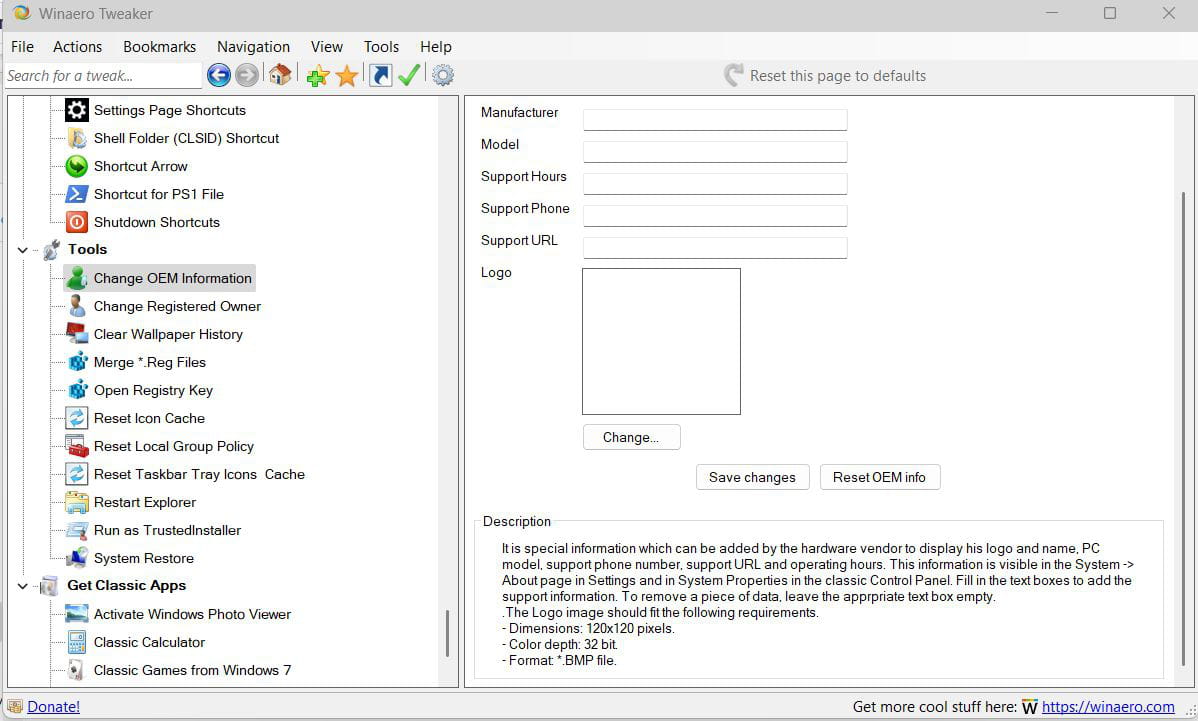Screen dimensions: 1198x721
Task: Click the Change... logo button
Action: tap(631, 437)
